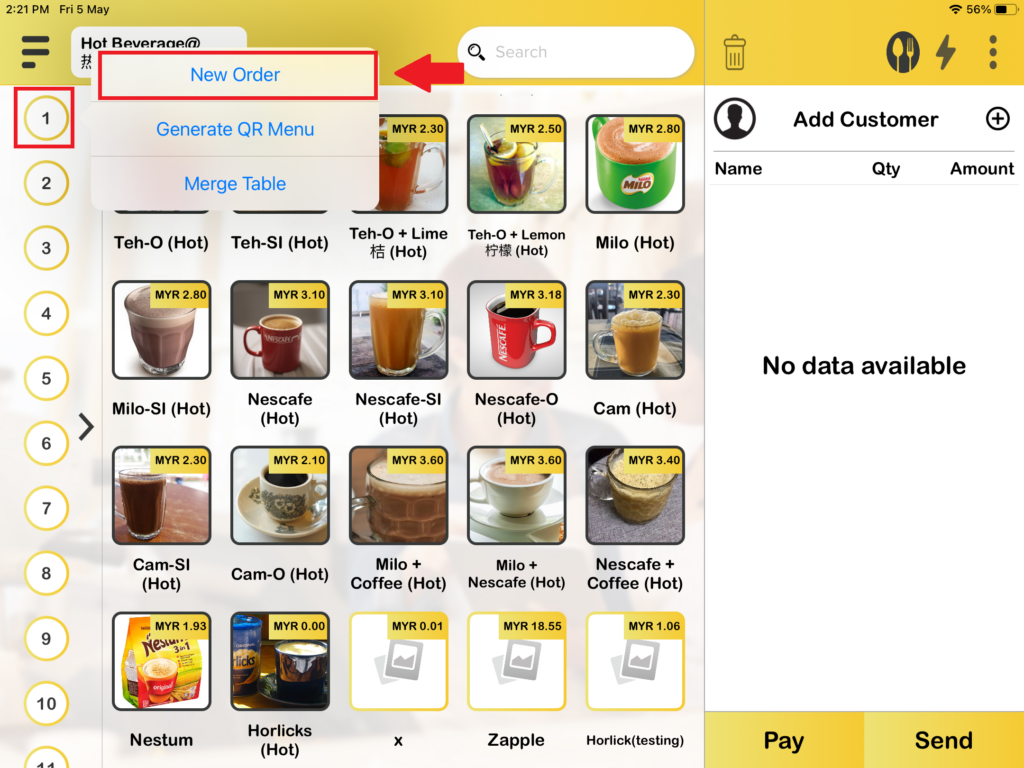This screenshot has height=768, width=1024.
Task: Open the three-dot more options menu
Action: click(x=993, y=52)
